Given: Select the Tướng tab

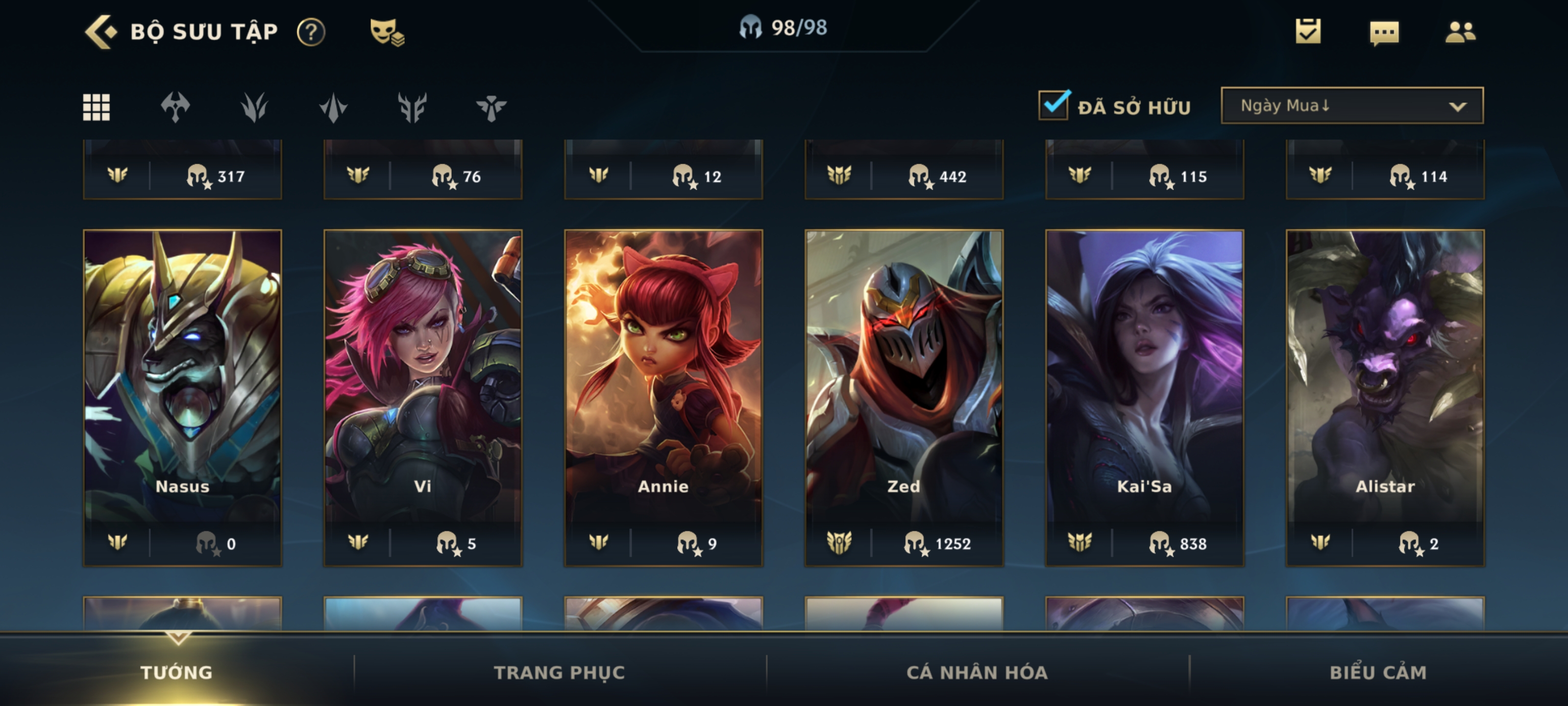Looking at the screenshot, I should coord(176,672).
